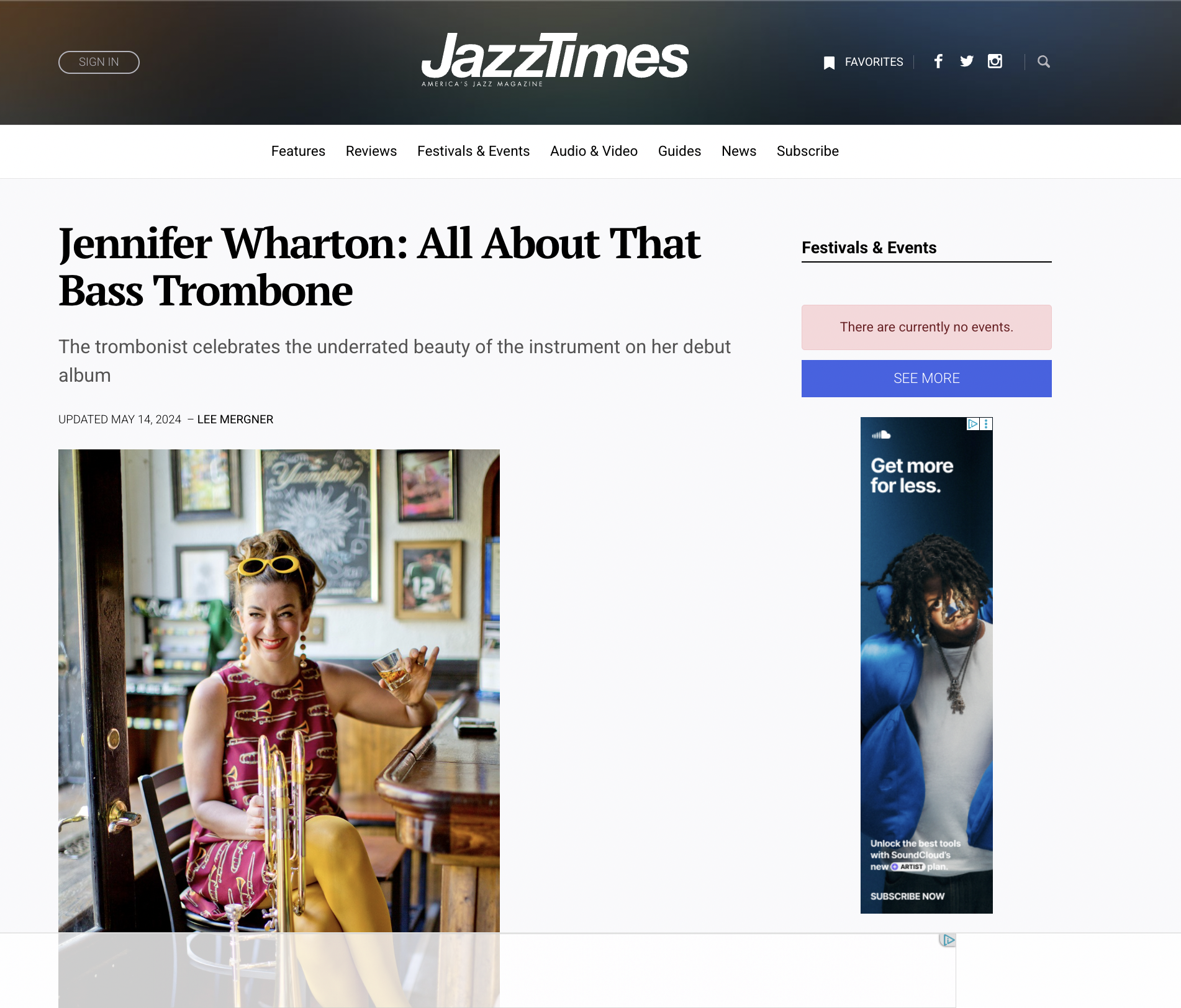The image size is (1181, 1008).
Task: Click the search magnifier icon
Action: pos(1044,61)
